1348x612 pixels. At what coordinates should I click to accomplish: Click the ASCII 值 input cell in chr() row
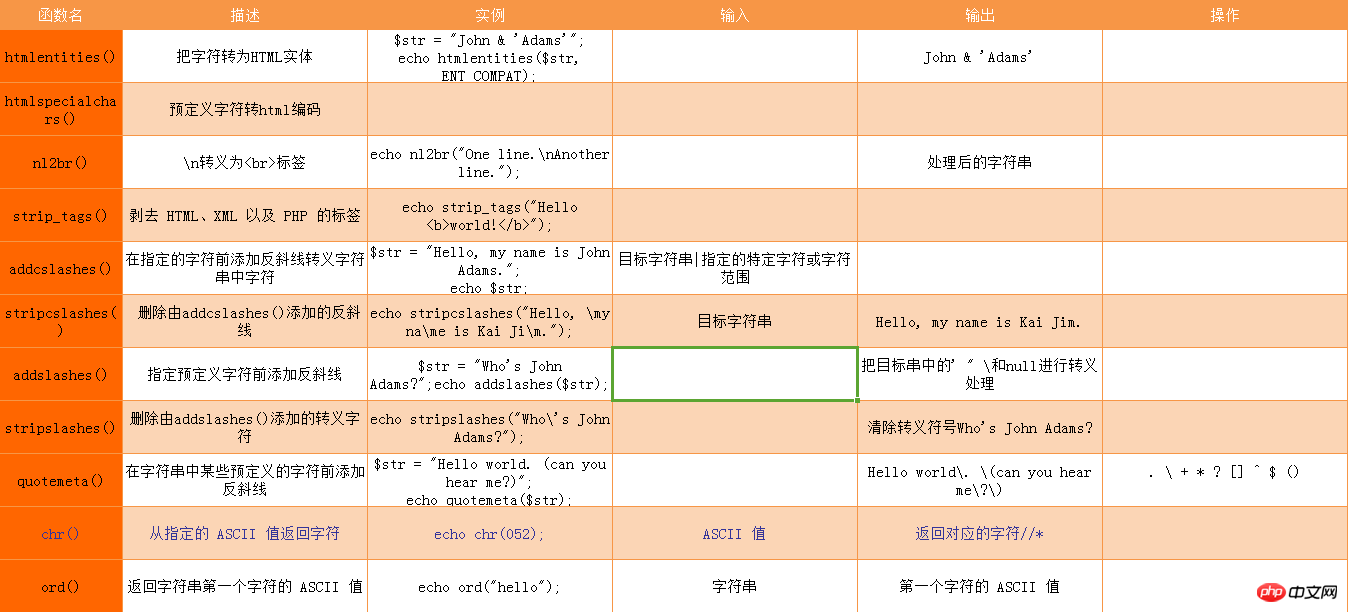(x=735, y=533)
